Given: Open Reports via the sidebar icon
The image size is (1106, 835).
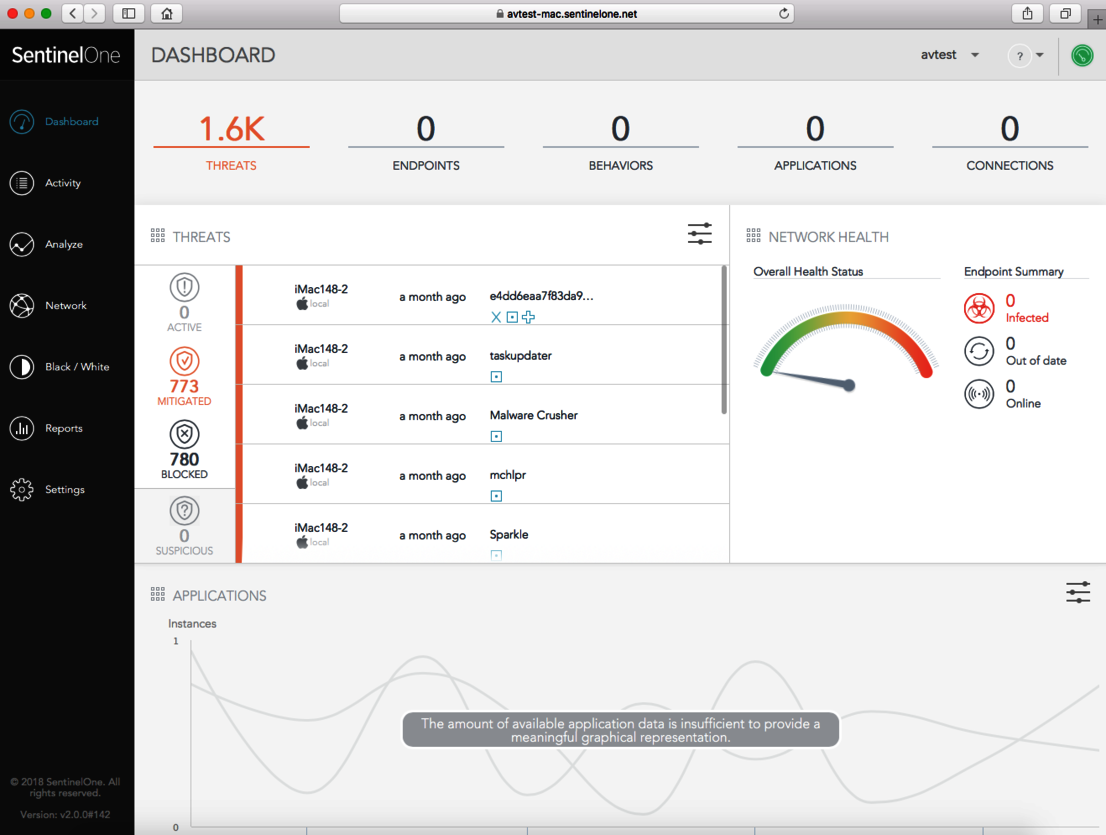Looking at the screenshot, I should [21, 428].
